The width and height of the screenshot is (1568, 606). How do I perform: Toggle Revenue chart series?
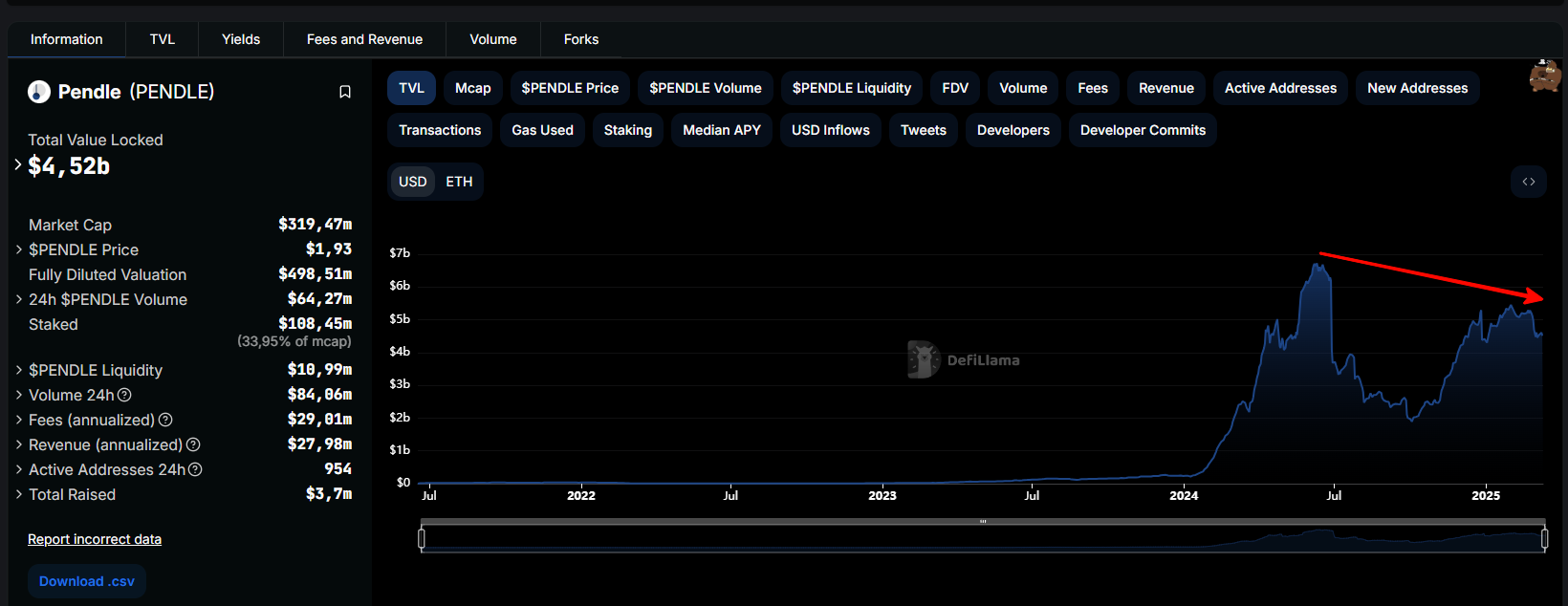pyautogui.click(x=1166, y=88)
